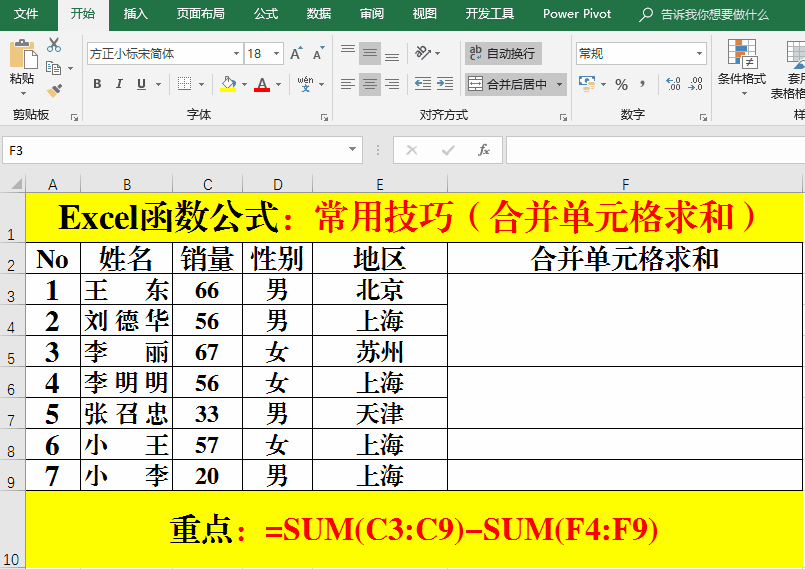Click the Increase Decimal icon

coord(672,85)
